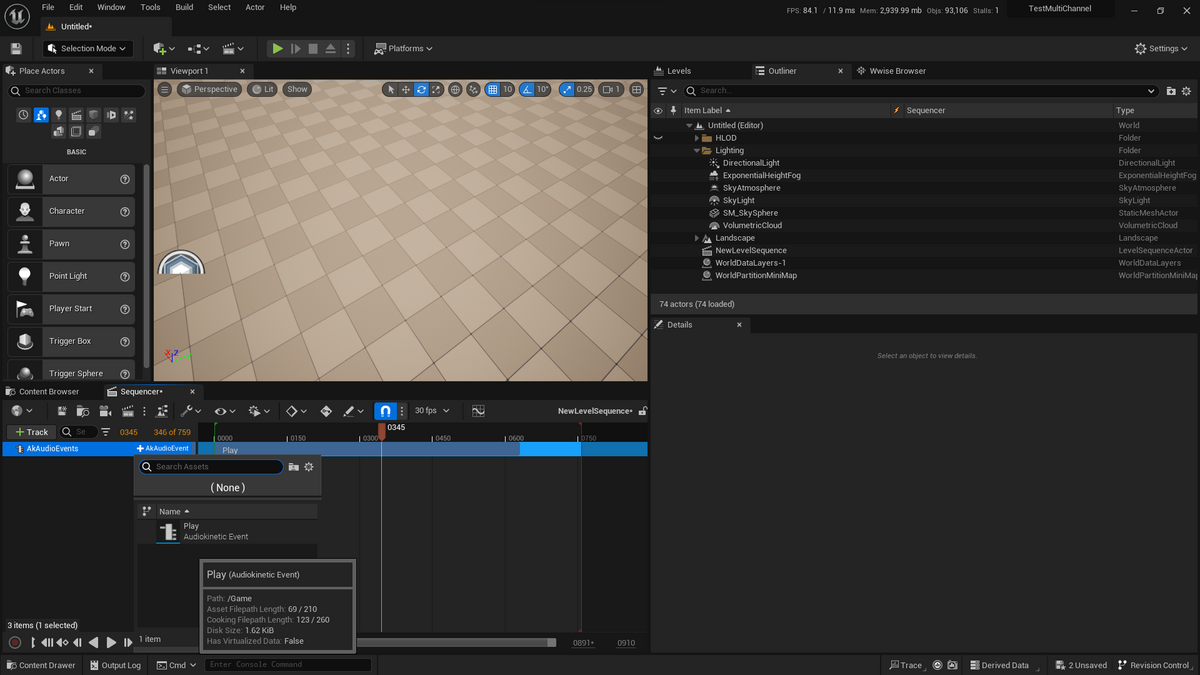Click the viewport hamburger options menu

(165, 89)
